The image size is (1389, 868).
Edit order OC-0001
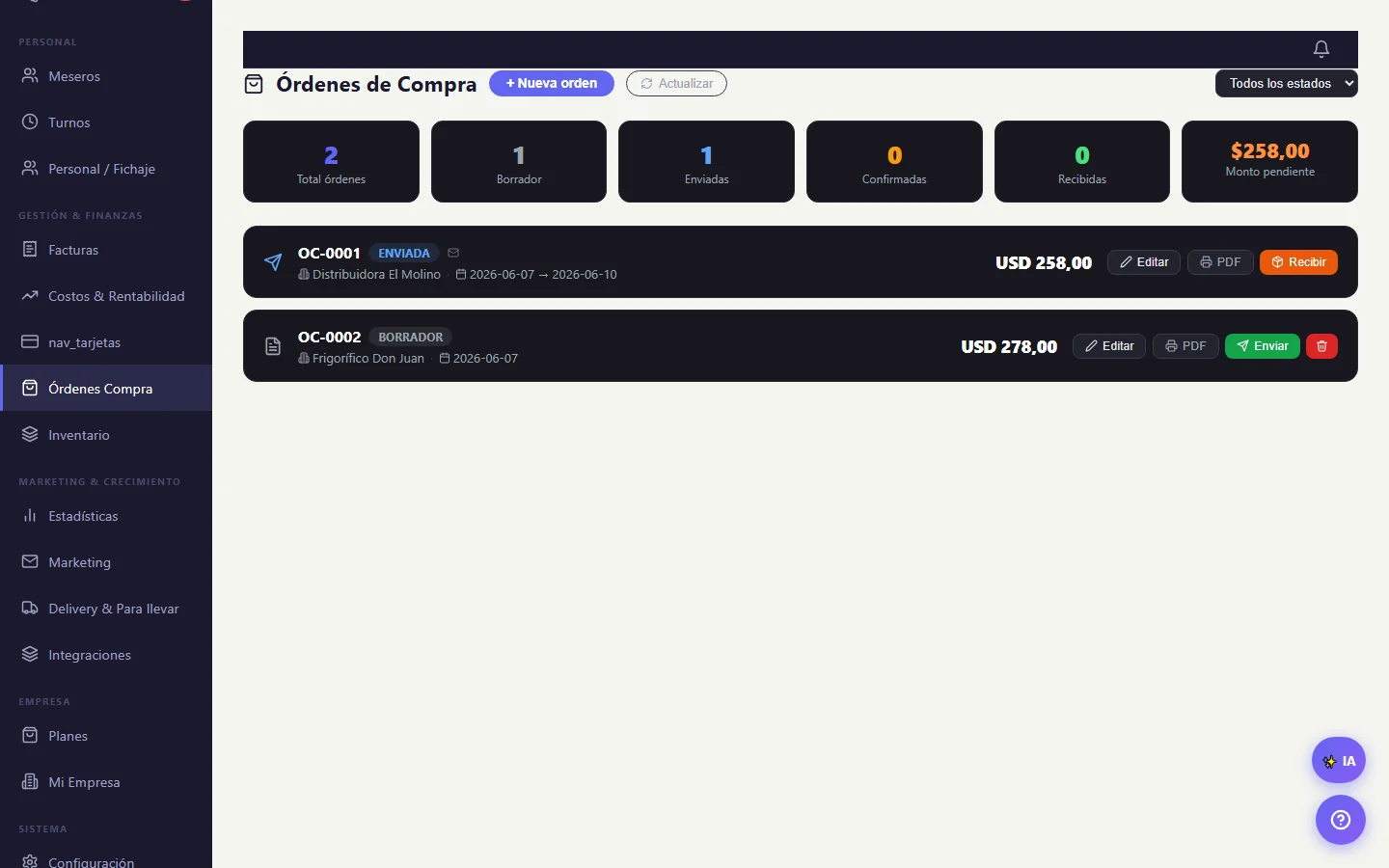[1144, 262]
